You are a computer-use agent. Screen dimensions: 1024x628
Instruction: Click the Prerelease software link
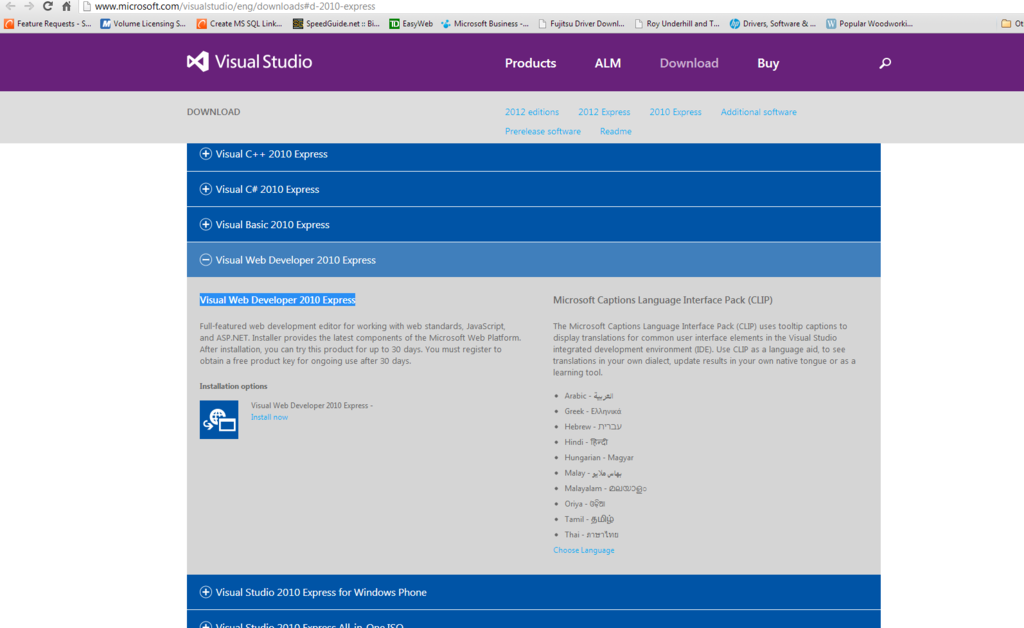[x=543, y=131]
